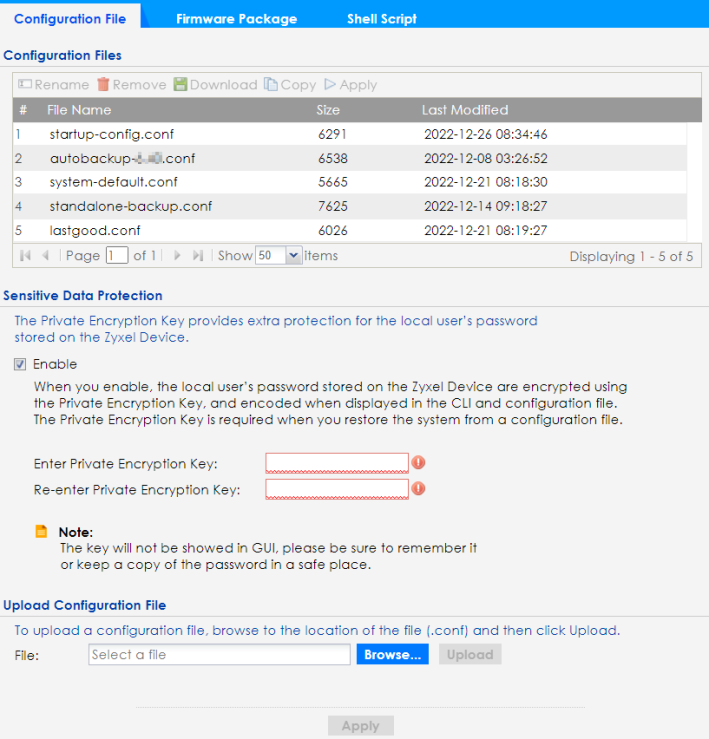Click the Browse... button
Screen dimensions: 709x739
393,655
